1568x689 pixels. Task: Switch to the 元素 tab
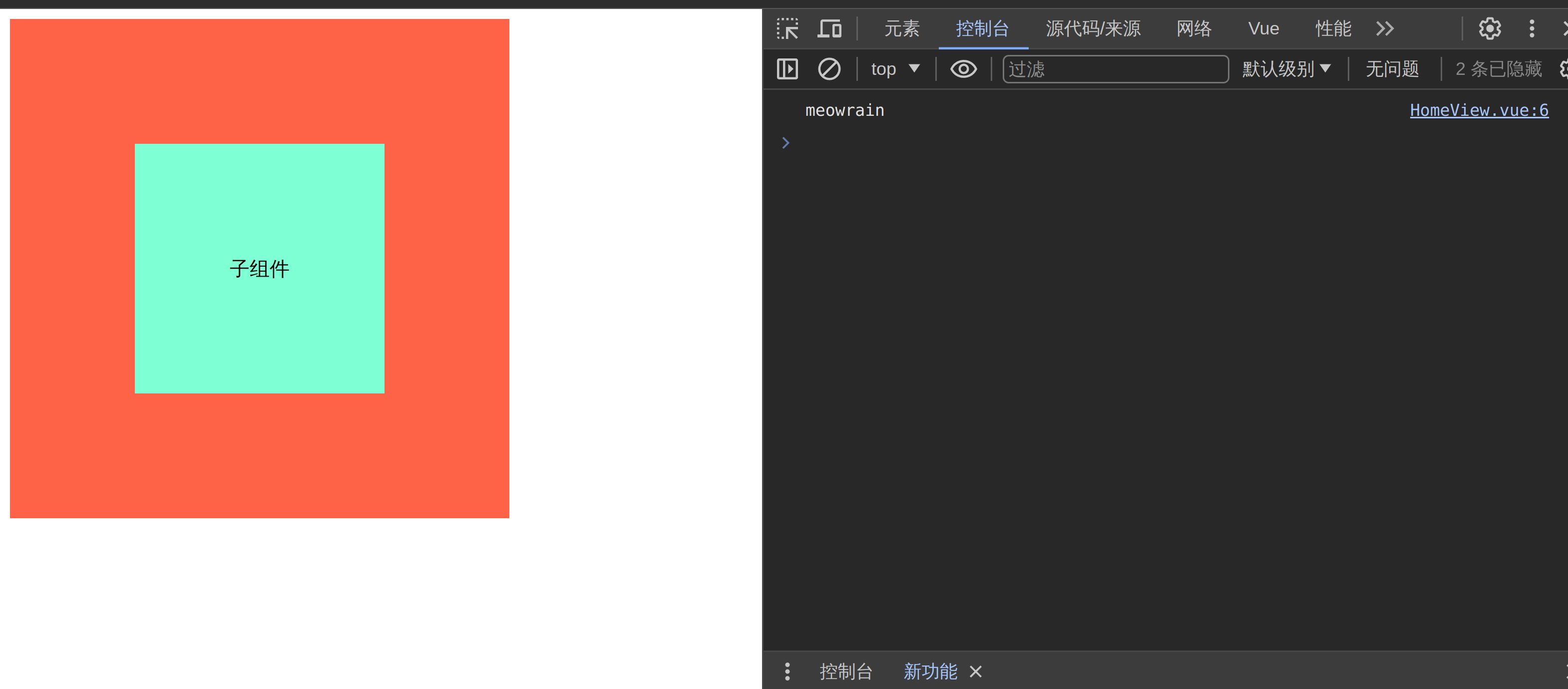(901, 28)
